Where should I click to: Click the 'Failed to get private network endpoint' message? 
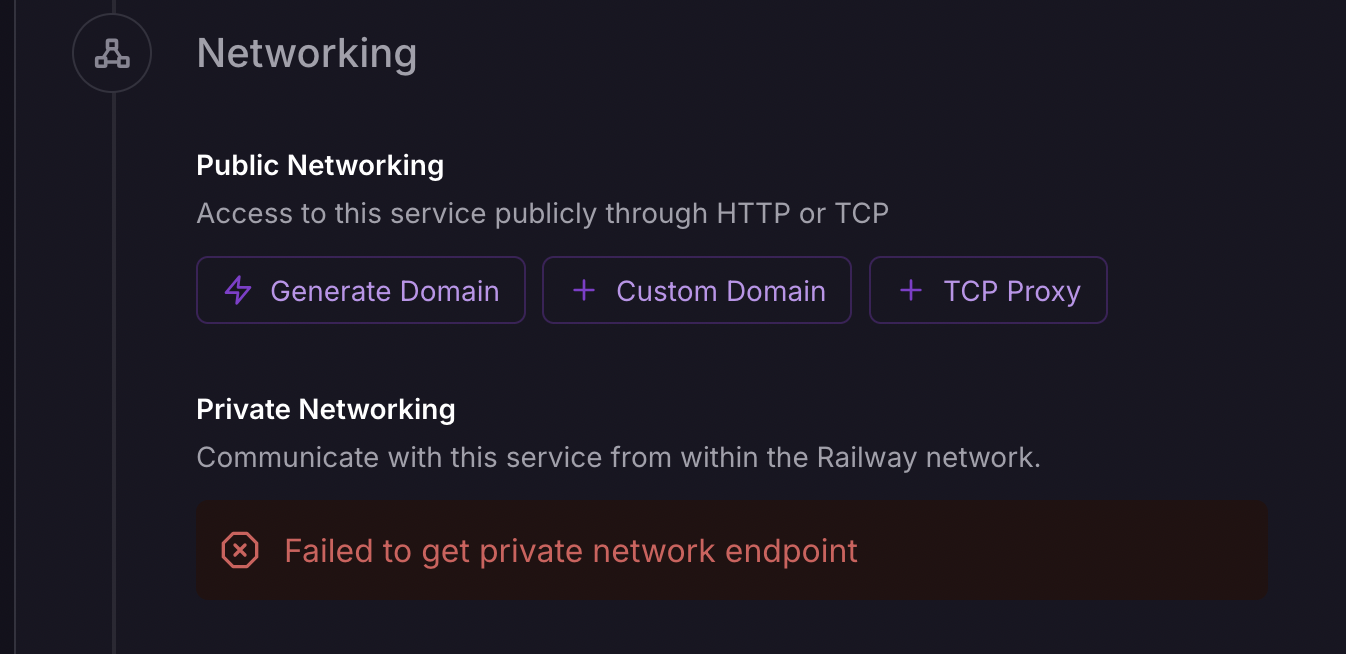pos(571,551)
